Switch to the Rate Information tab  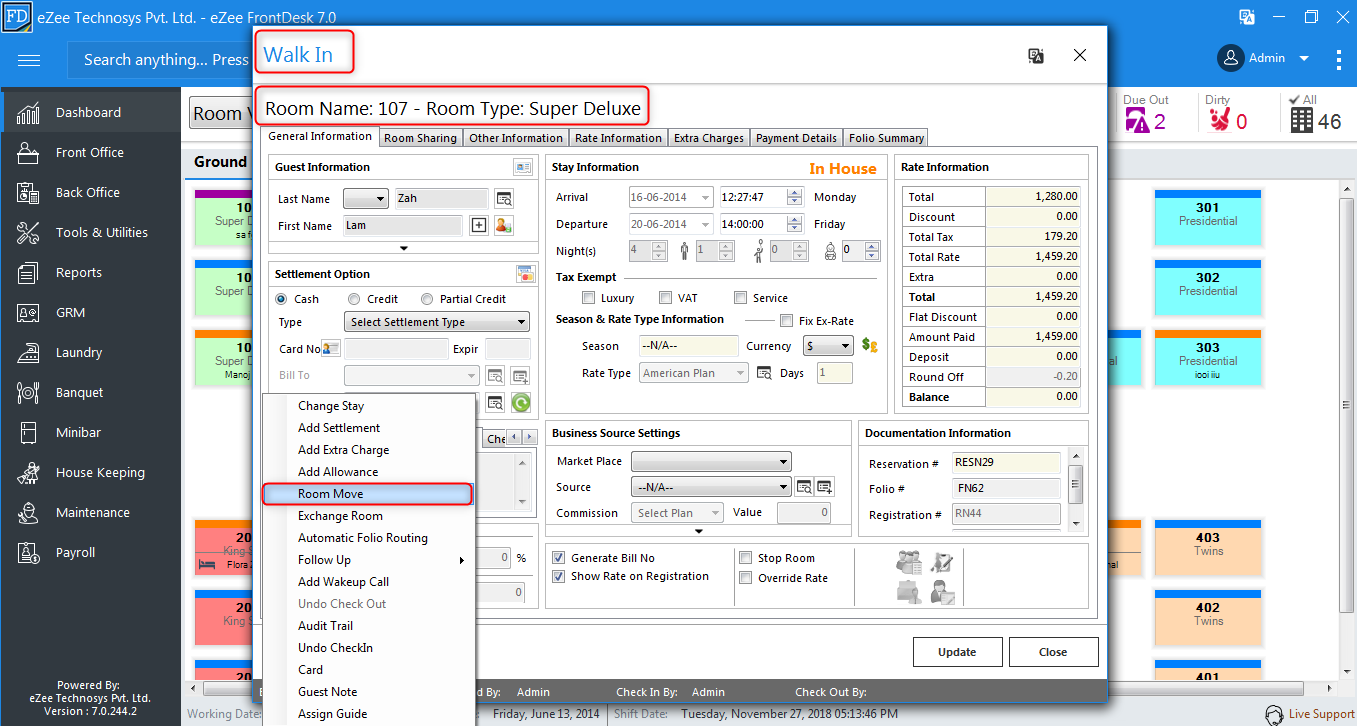(x=618, y=138)
